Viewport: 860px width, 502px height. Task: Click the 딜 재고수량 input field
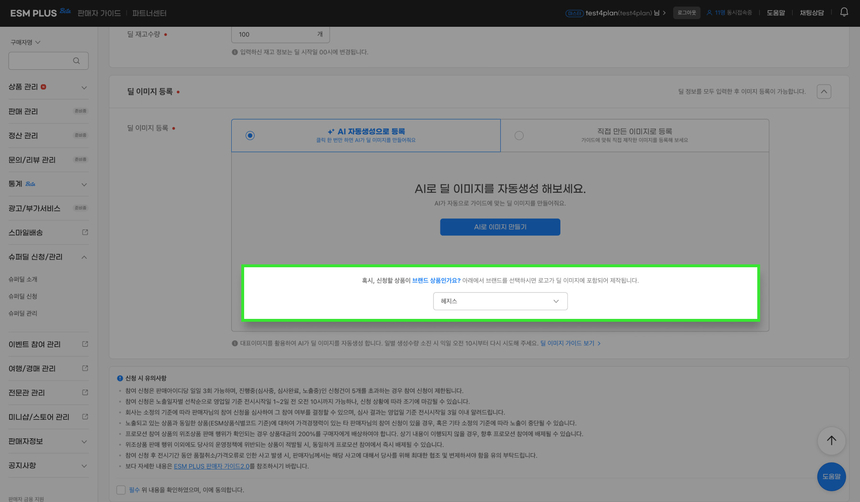click(280, 34)
